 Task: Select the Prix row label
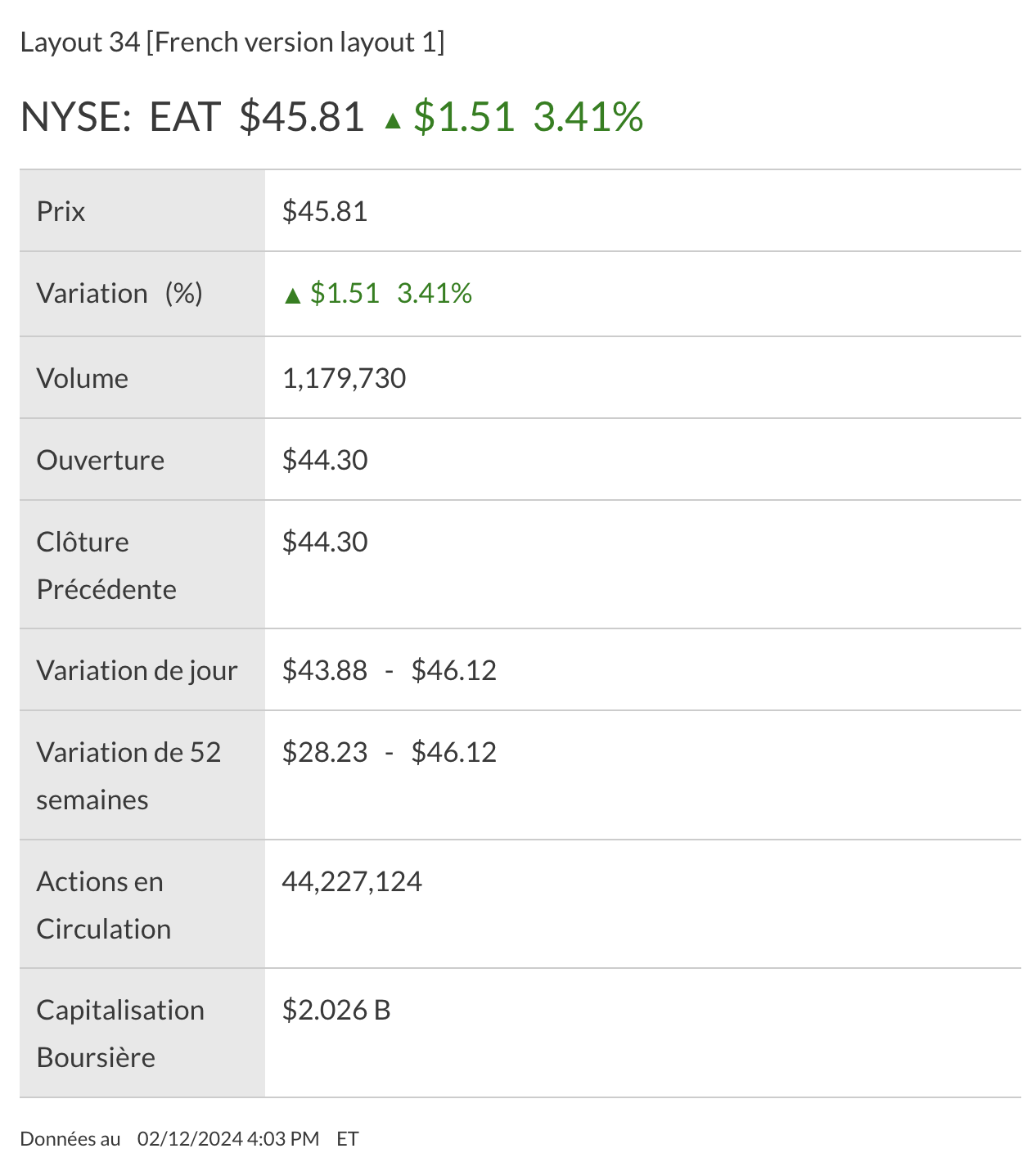coord(61,212)
